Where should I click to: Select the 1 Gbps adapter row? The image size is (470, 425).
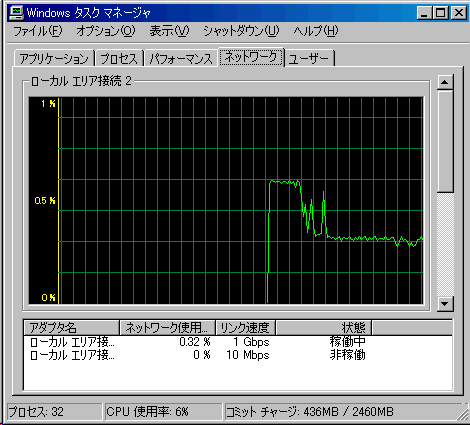coord(238,342)
